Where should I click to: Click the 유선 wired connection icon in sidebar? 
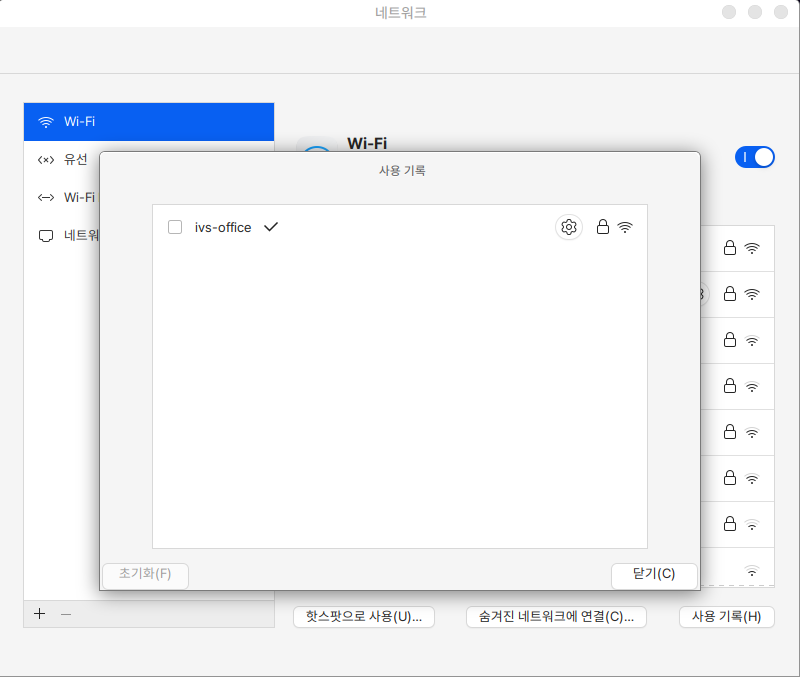pyautogui.click(x=45, y=160)
